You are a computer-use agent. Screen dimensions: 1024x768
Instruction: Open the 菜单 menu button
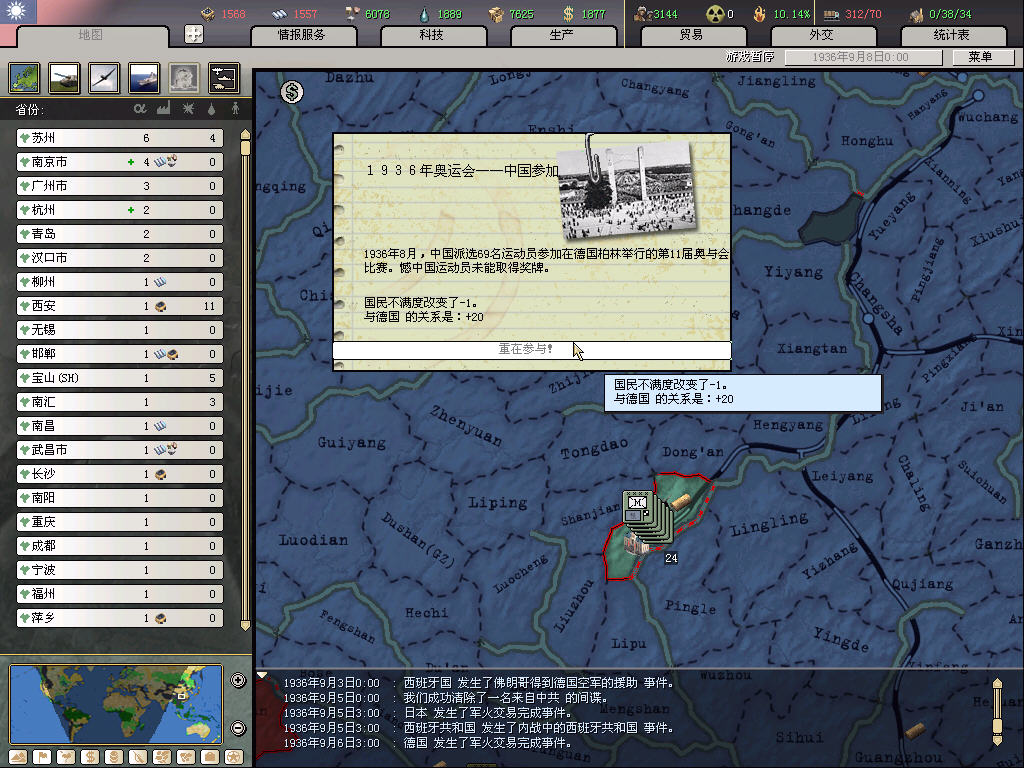tap(982, 57)
